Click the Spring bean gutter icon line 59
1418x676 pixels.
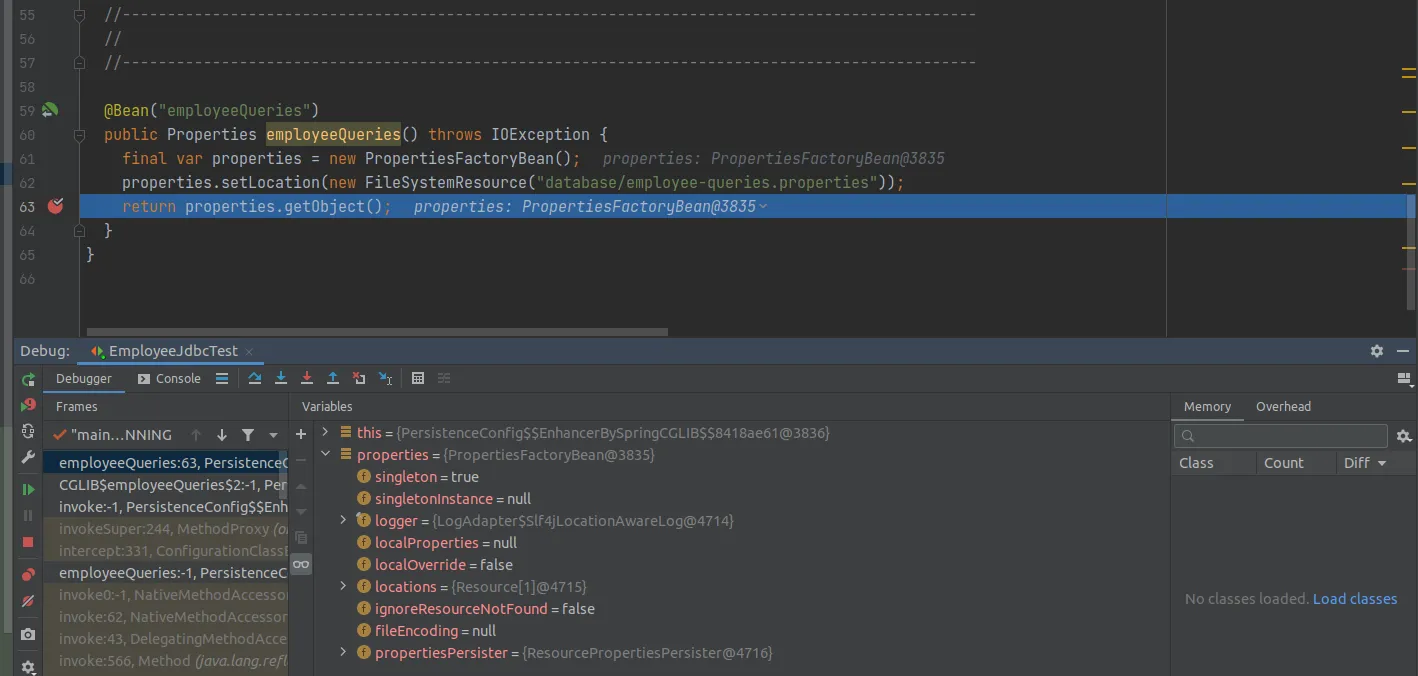coord(49,110)
